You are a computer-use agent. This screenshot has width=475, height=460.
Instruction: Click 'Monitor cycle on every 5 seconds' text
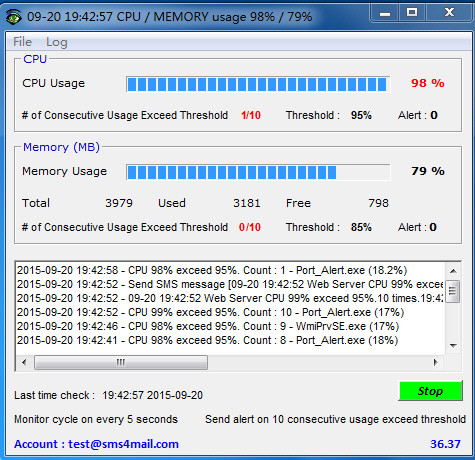(x=96, y=419)
